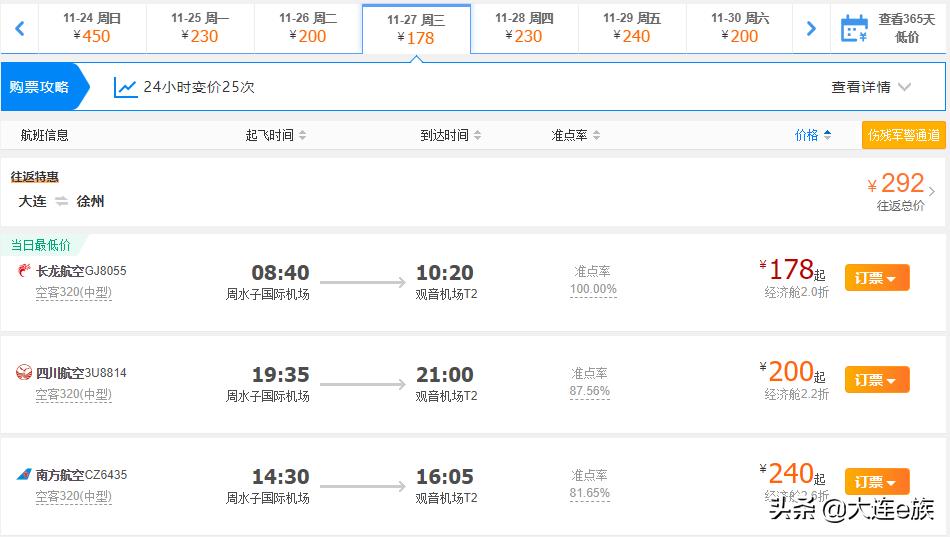This screenshot has width=950, height=537.
Task: Click the 19:35 departure time
Action: pyautogui.click(x=281, y=375)
